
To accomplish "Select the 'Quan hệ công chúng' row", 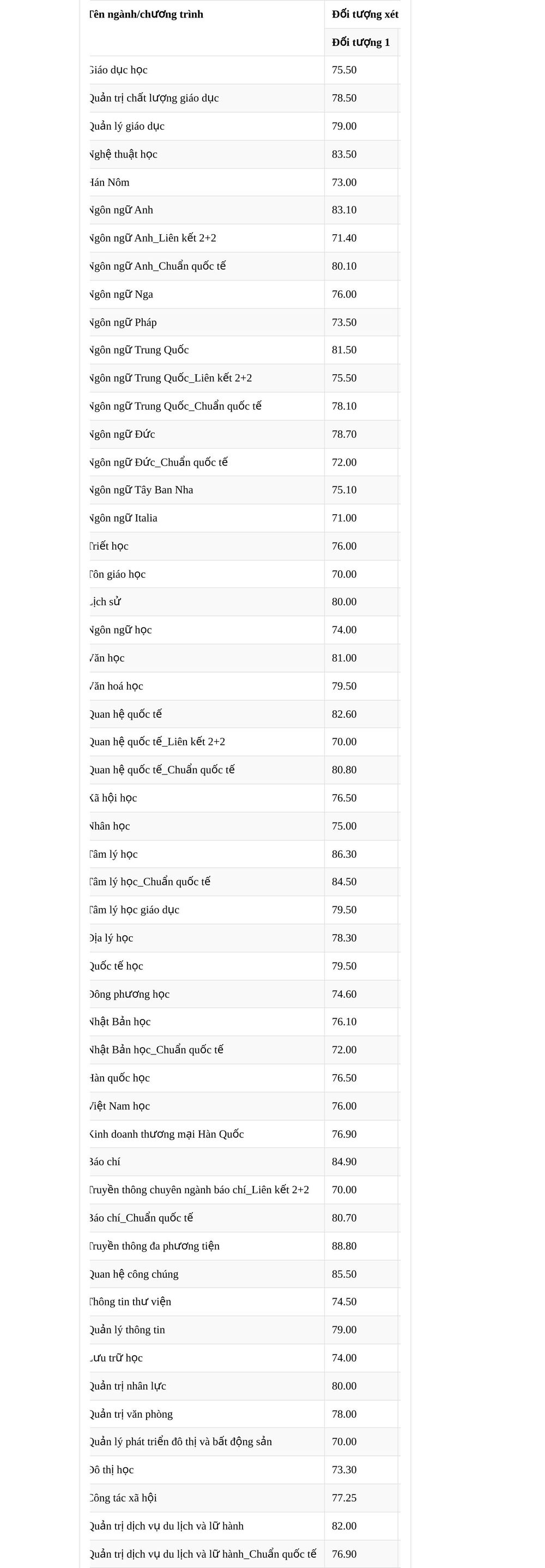I will (244, 1274).
